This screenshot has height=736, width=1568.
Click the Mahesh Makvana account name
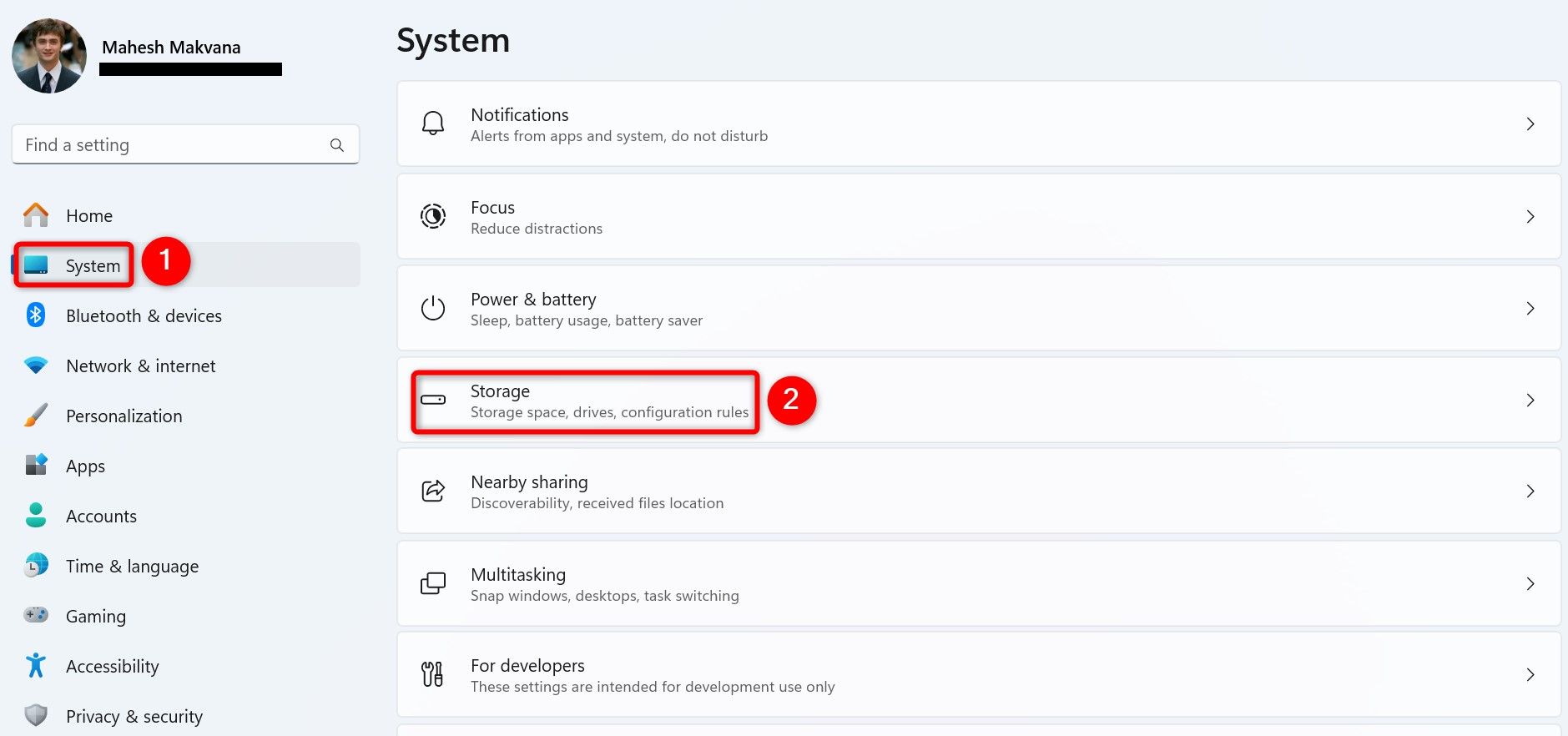(171, 48)
